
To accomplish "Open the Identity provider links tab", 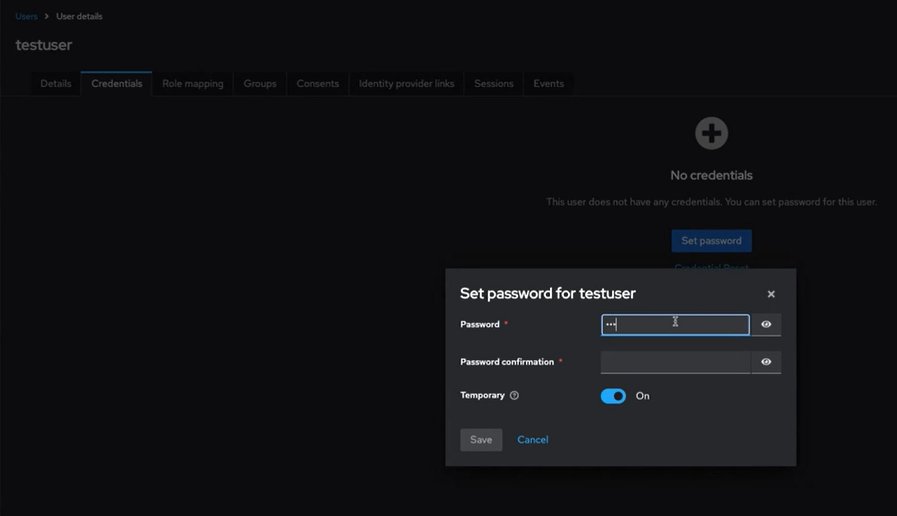I will tap(406, 84).
